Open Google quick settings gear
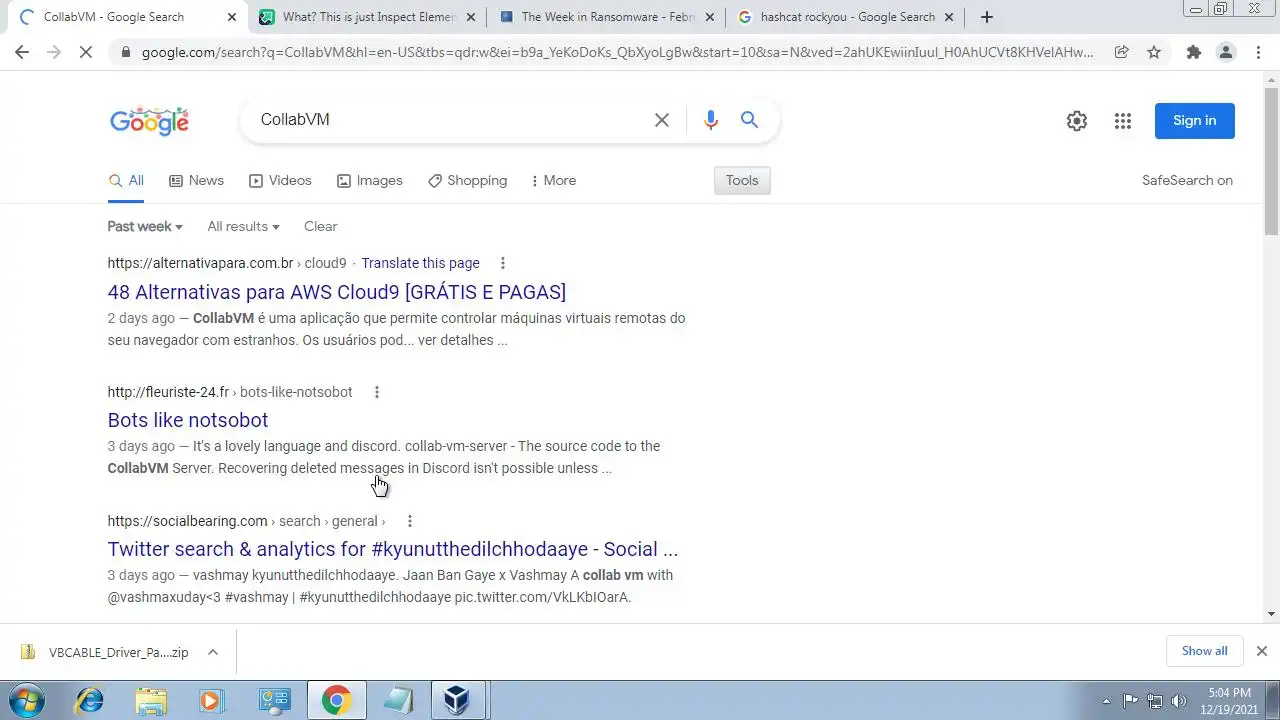Image resolution: width=1280 pixels, height=720 pixels. point(1077,121)
